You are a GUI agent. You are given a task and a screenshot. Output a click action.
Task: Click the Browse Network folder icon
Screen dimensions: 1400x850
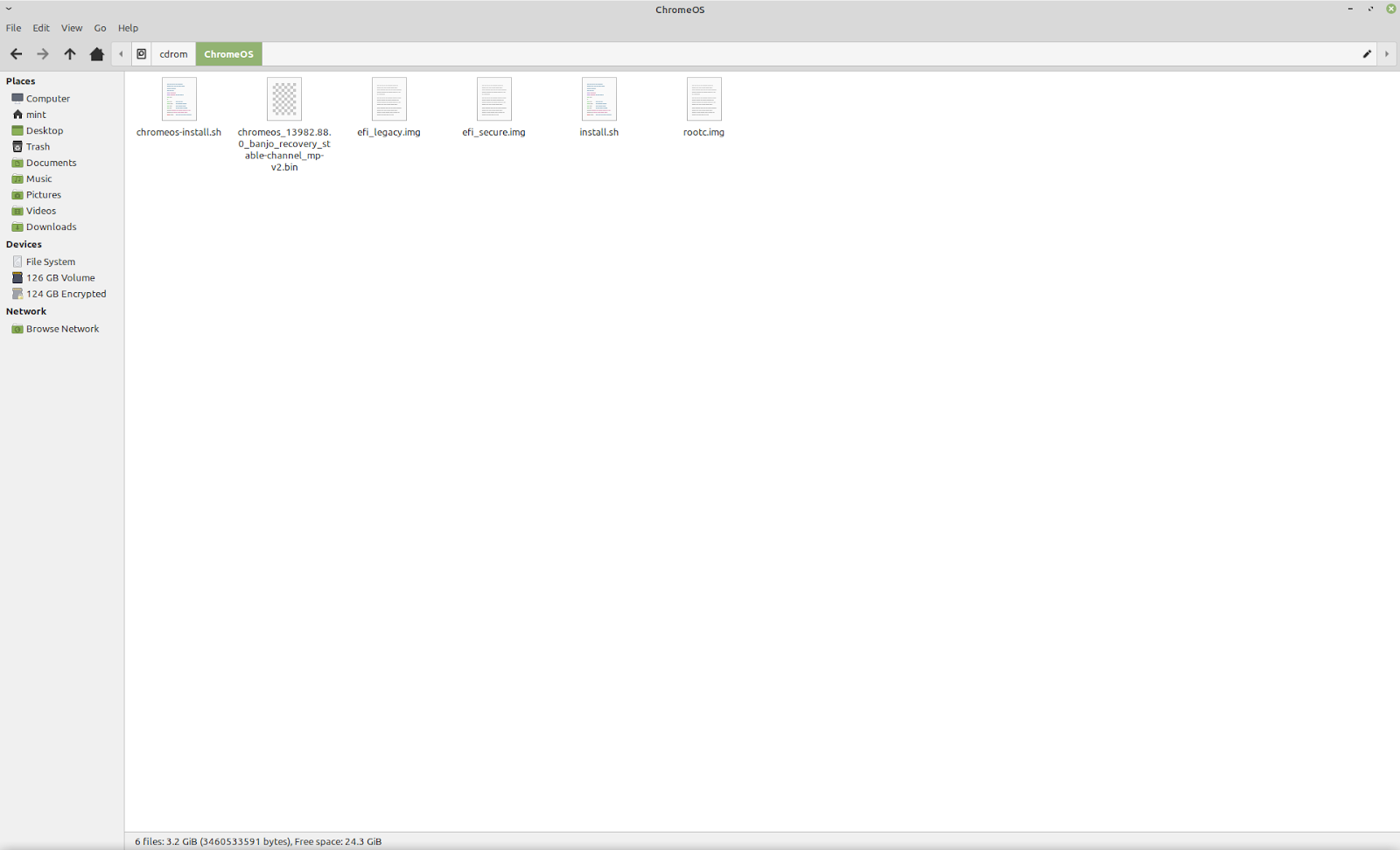point(17,329)
